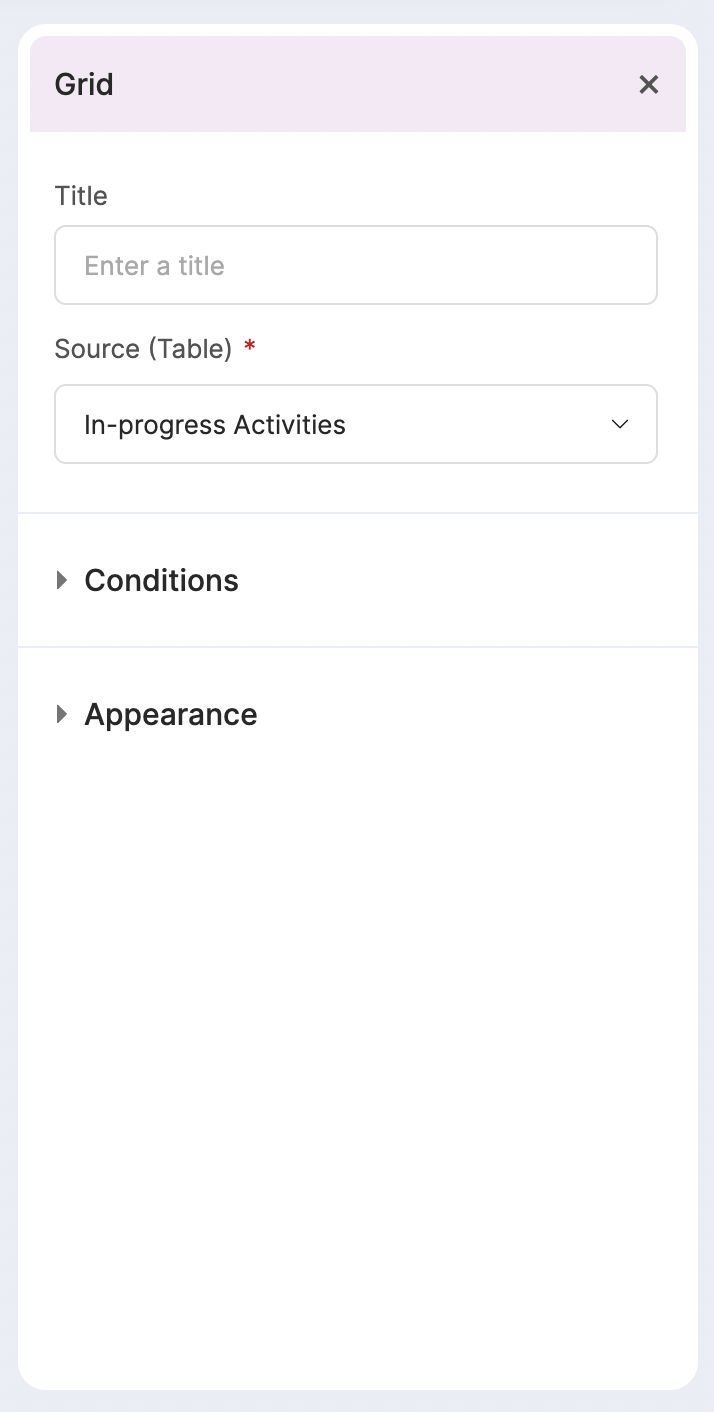Show table options via the dropdown caret
This screenshot has height=1412, width=714.
coord(620,424)
